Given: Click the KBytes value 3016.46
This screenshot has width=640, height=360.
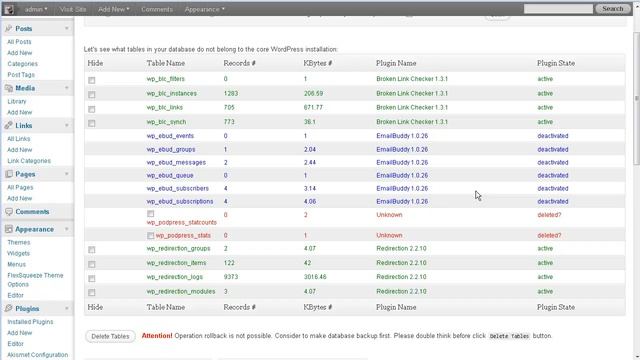Looking at the screenshot, I should [x=315, y=277].
